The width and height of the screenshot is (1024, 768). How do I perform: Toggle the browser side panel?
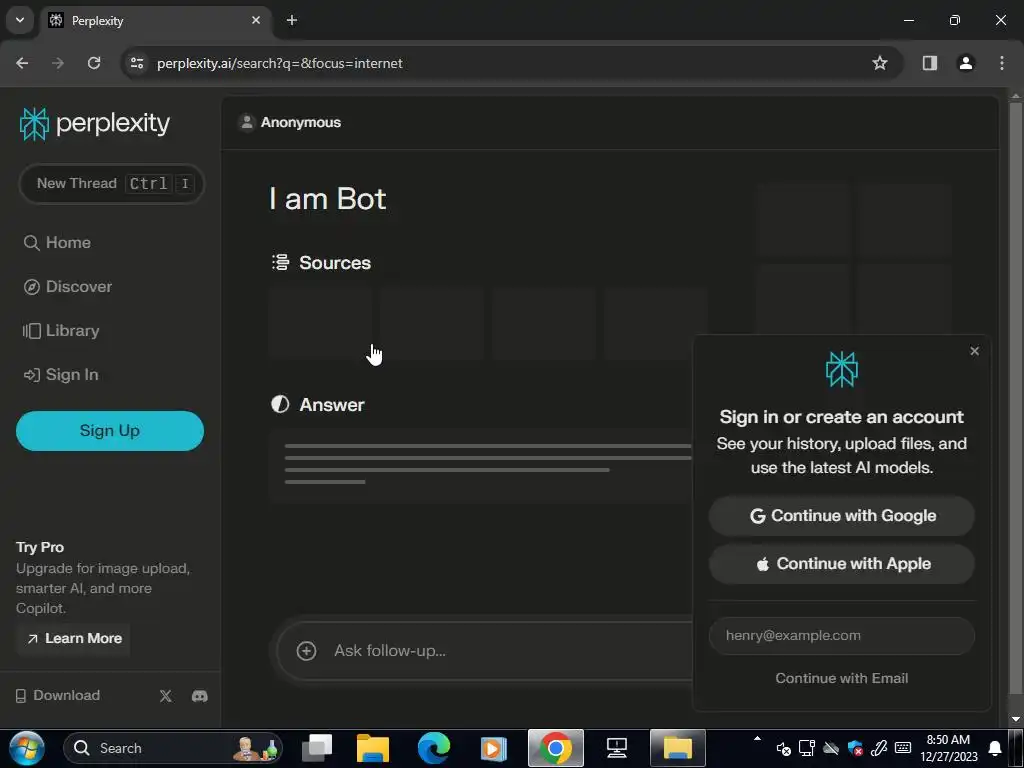930,63
